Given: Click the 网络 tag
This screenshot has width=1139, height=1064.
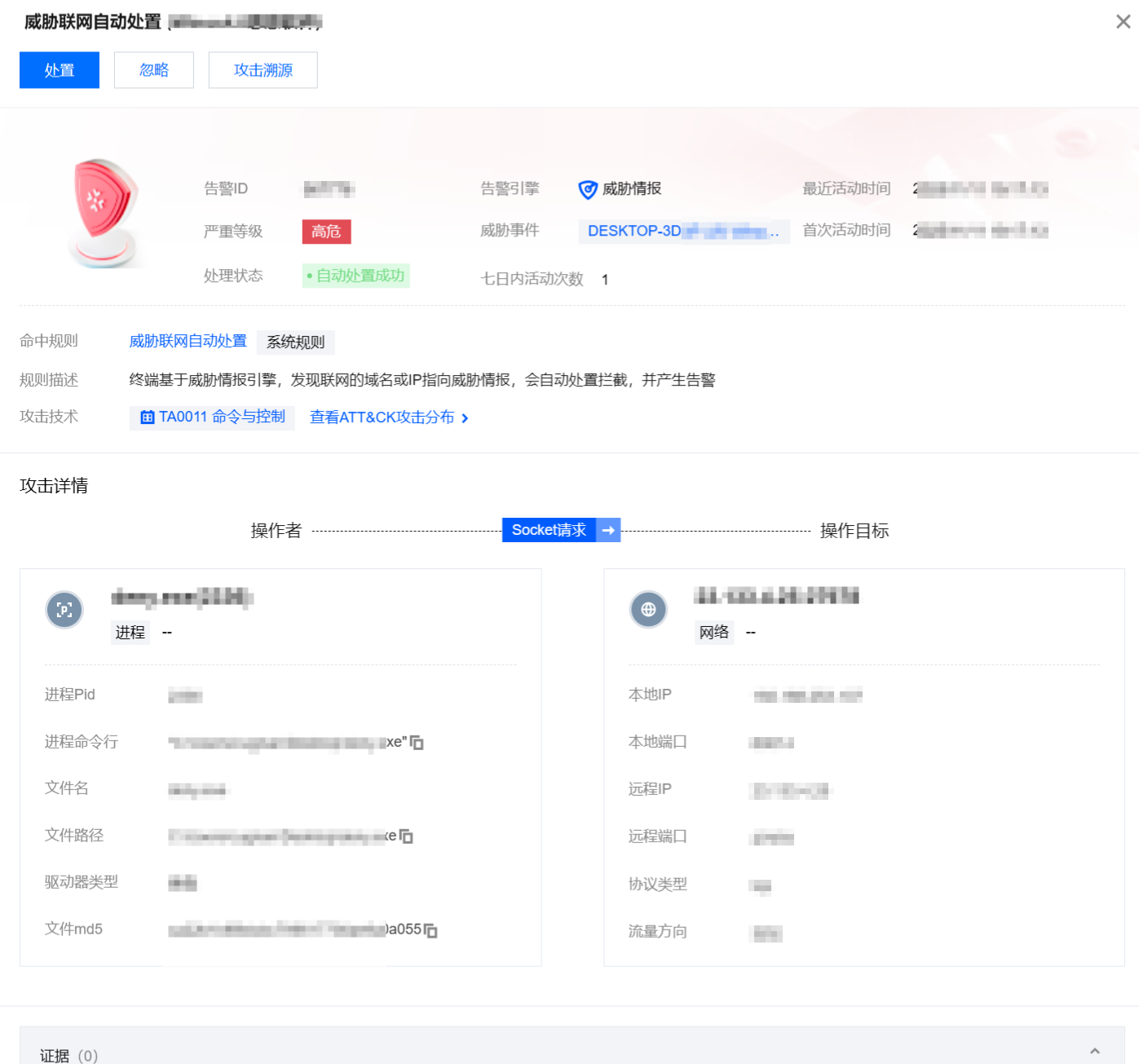Looking at the screenshot, I should (714, 633).
